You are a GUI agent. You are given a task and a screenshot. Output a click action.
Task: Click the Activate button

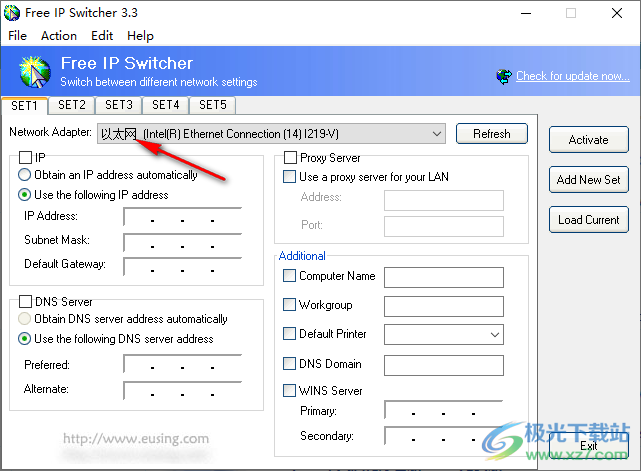click(589, 140)
